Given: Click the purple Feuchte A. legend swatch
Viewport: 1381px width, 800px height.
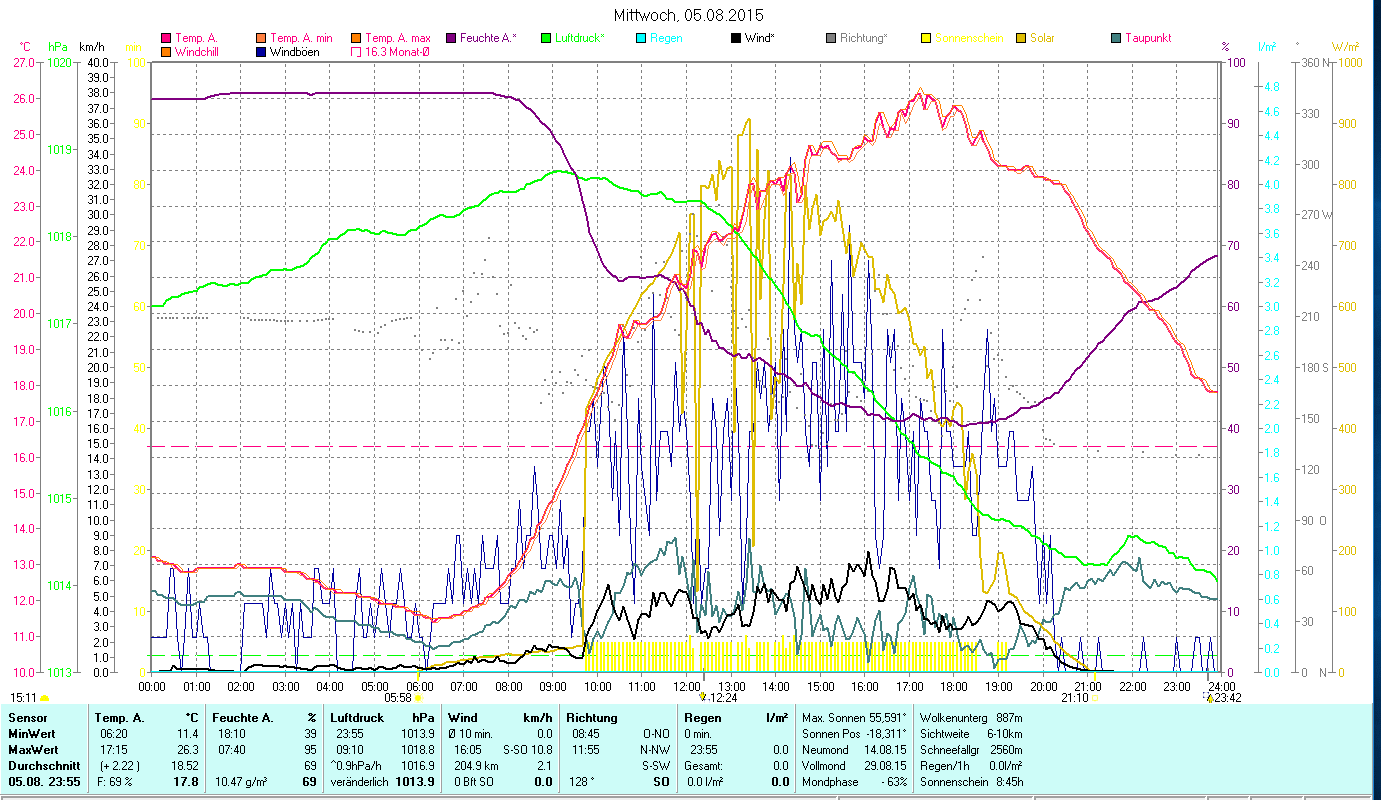Looking at the screenshot, I should coord(450,38).
